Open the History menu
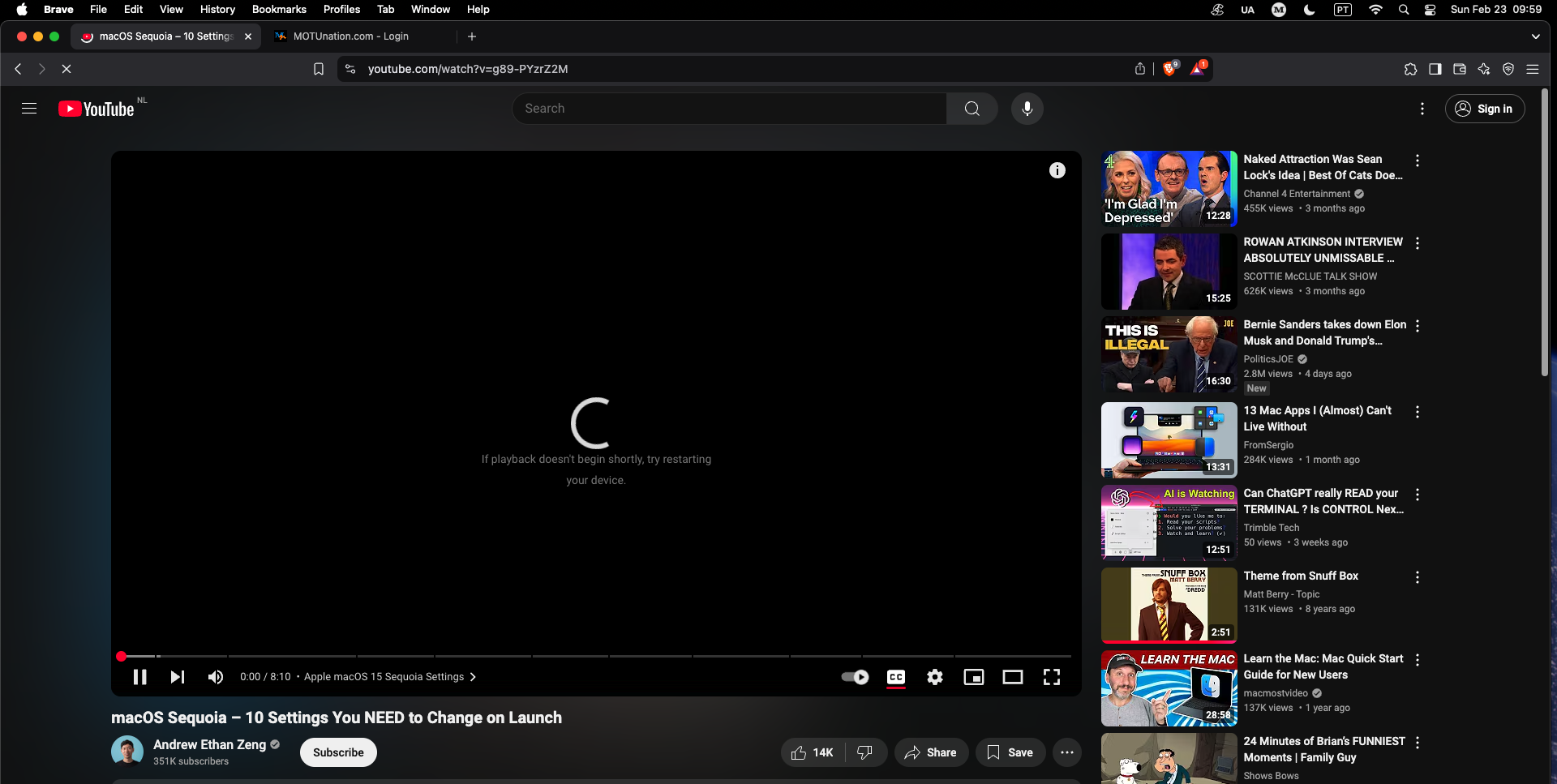 (217, 9)
